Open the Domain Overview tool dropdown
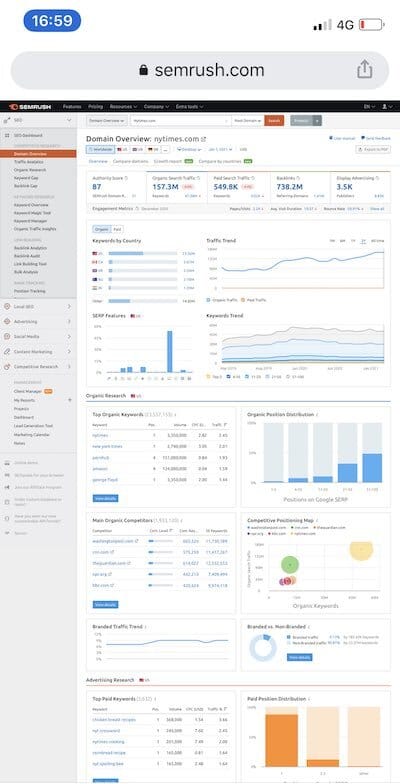This screenshot has height=784, width=400. [107, 120]
